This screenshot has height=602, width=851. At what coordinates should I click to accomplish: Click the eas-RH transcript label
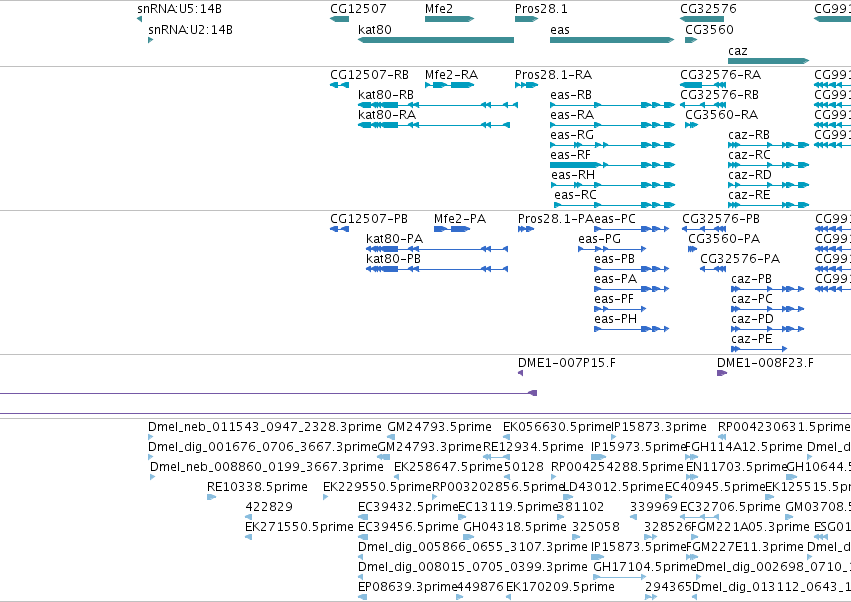[x=573, y=175]
